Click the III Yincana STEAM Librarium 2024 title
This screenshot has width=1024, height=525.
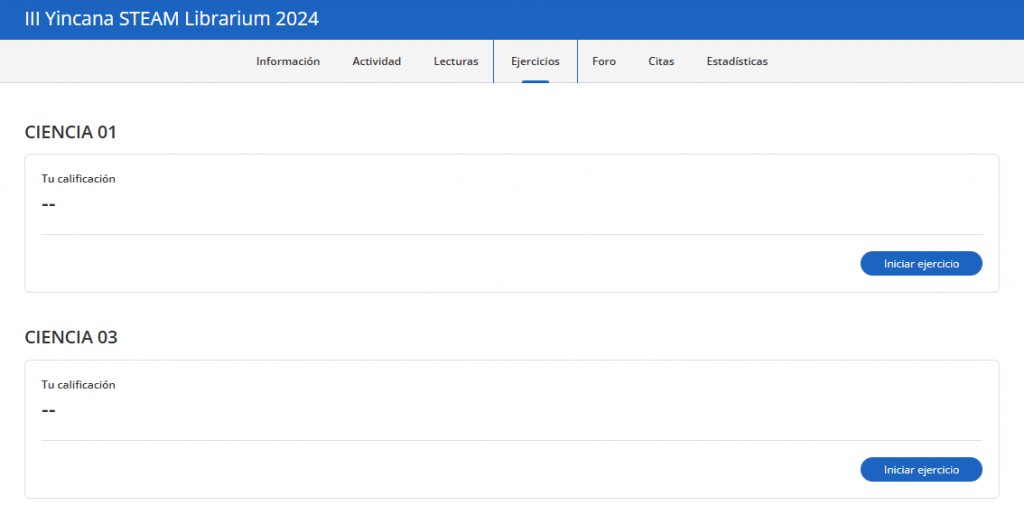click(x=171, y=19)
